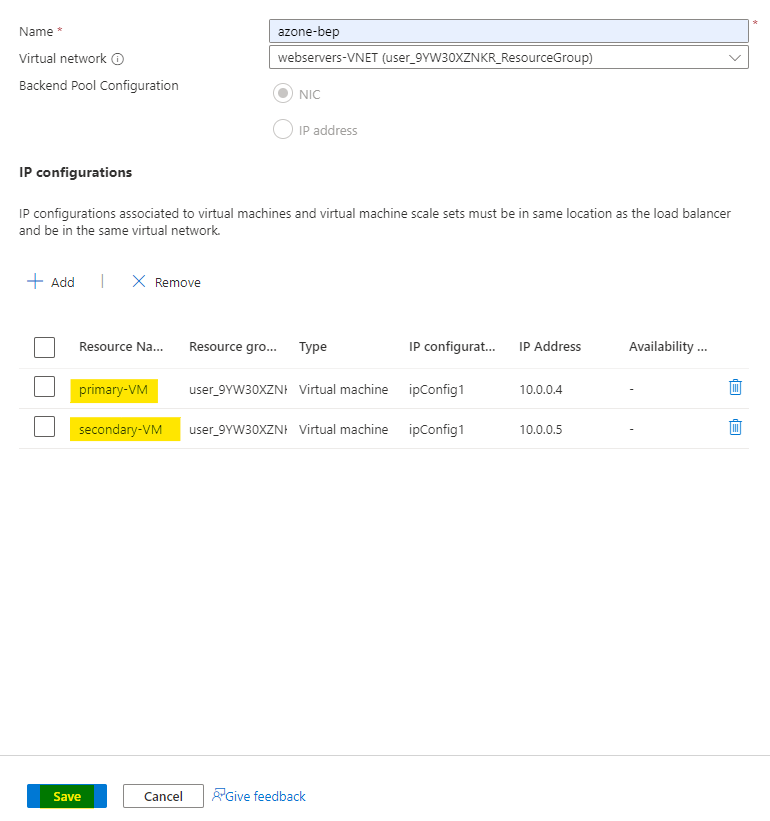Click the X icon to remove configurations
The width and height of the screenshot is (770, 821).
(139, 282)
